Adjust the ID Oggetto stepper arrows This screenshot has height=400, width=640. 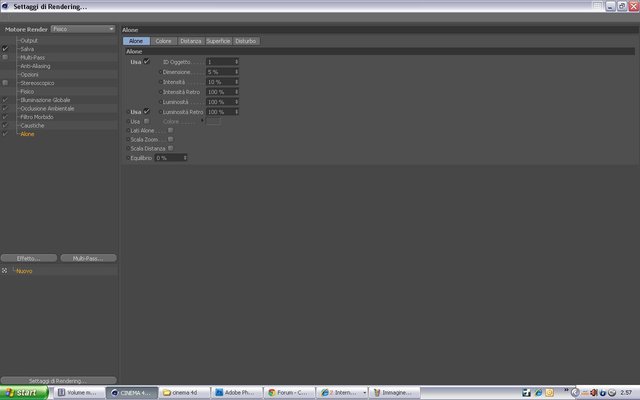coord(236,62)
